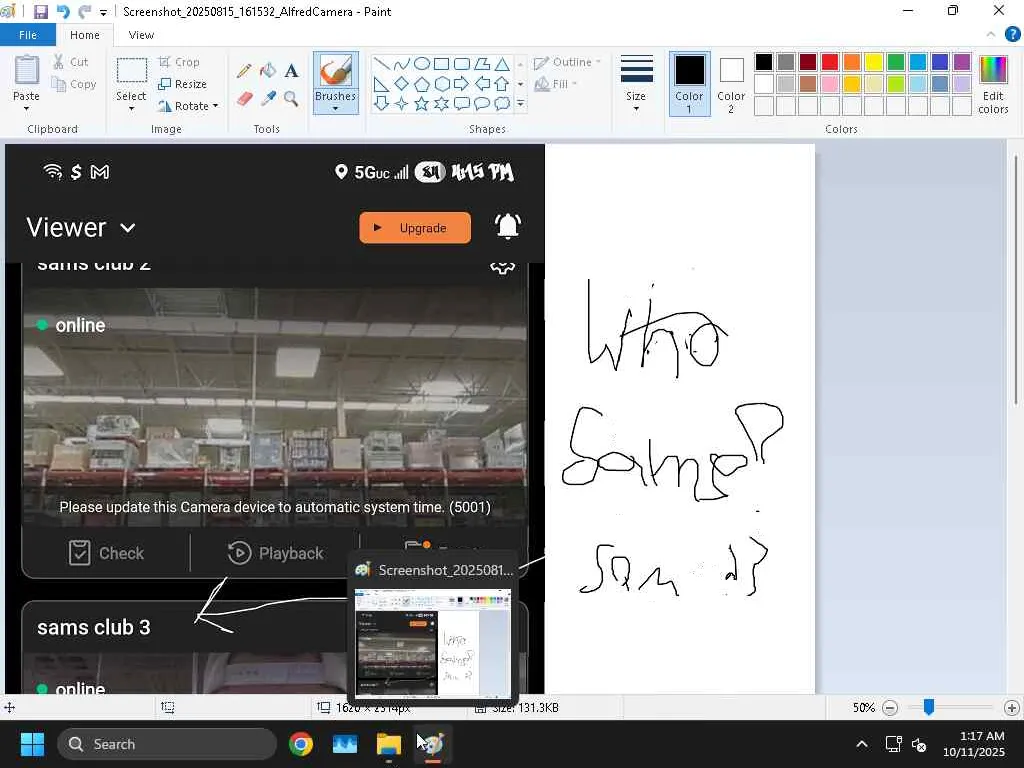Choose the purple color swatch
The image size is (1024, 768).
(x=962, y=62)
